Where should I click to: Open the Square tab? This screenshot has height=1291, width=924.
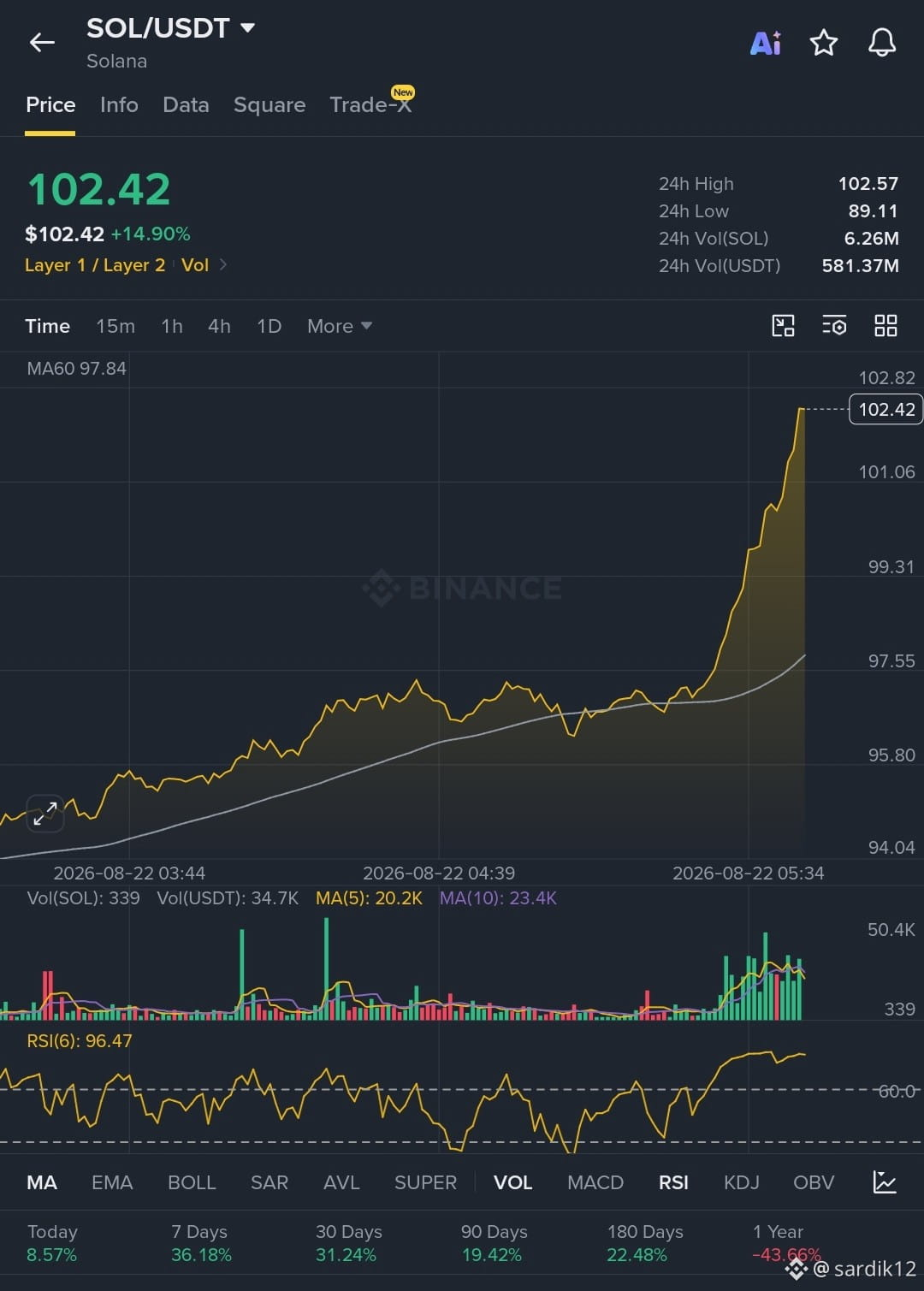pyautogui.click(x=269, y=104)
